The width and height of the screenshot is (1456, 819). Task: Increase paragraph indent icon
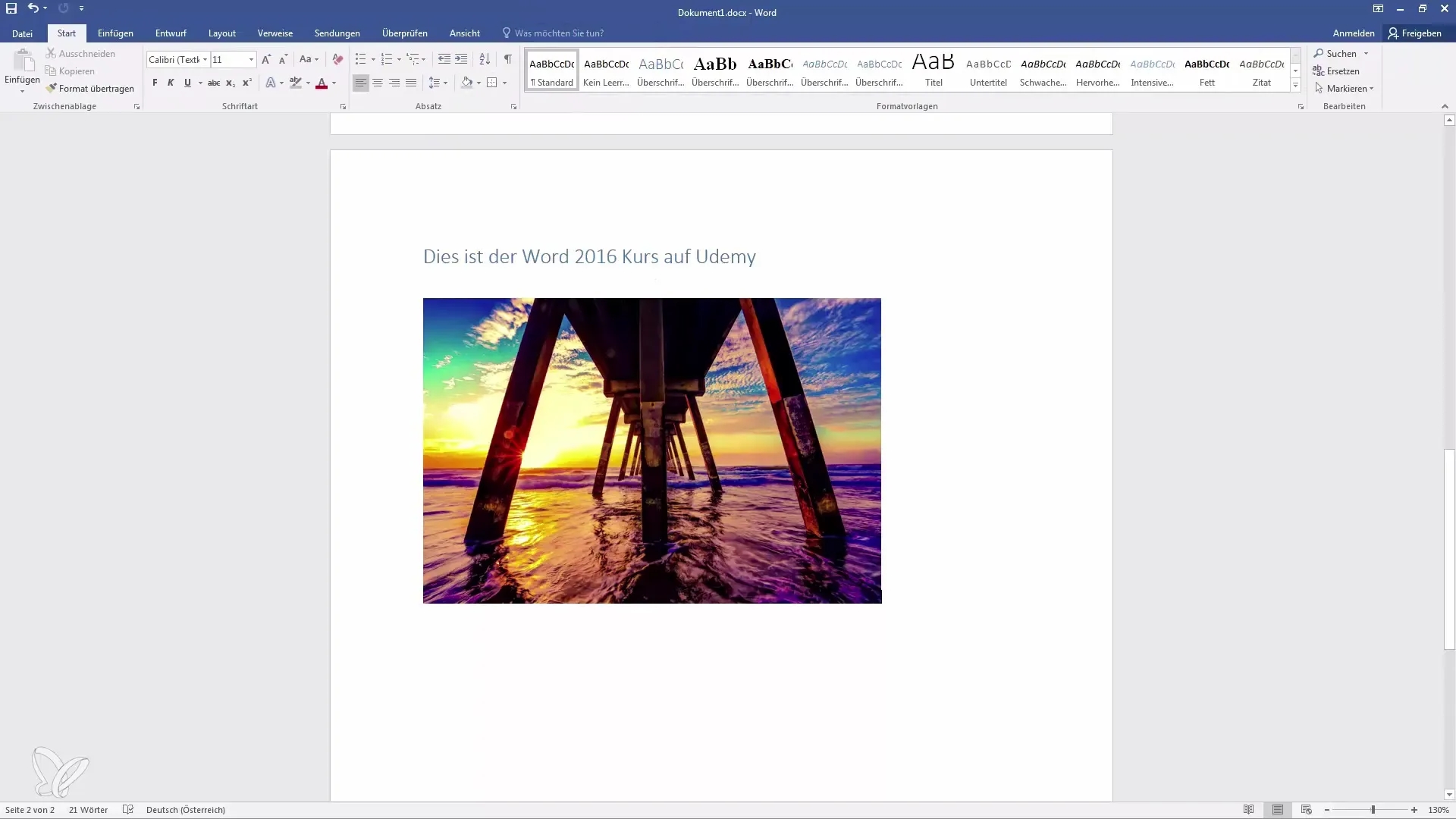461,59
